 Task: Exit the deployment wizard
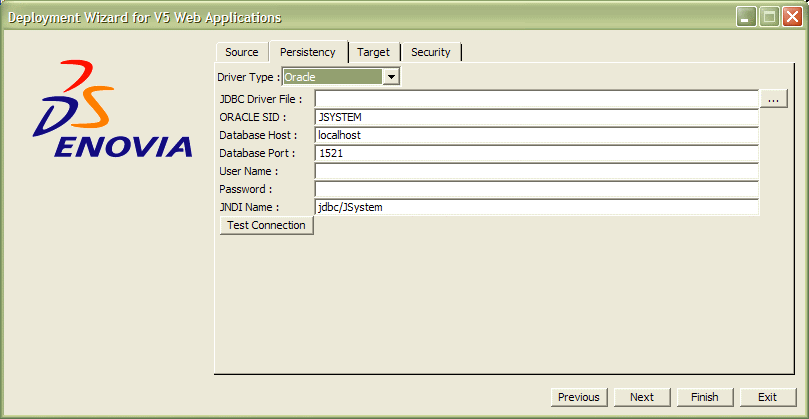(x=767, y=397)
